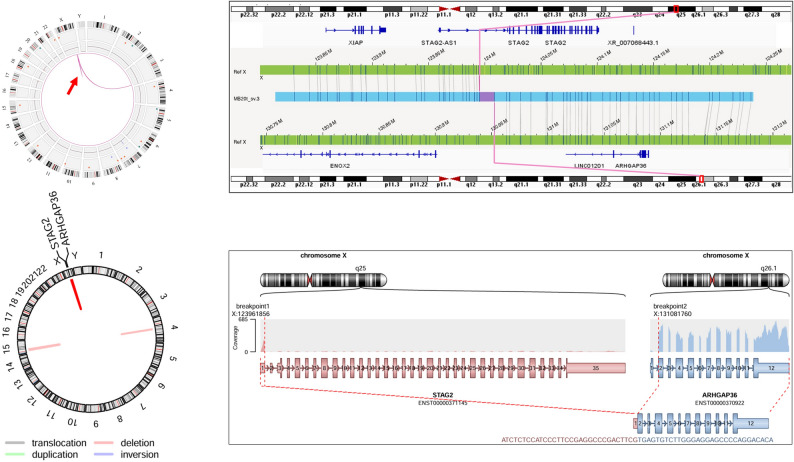Click the thick red line in the circos plot
794x462 pixels.
(75, 293)
